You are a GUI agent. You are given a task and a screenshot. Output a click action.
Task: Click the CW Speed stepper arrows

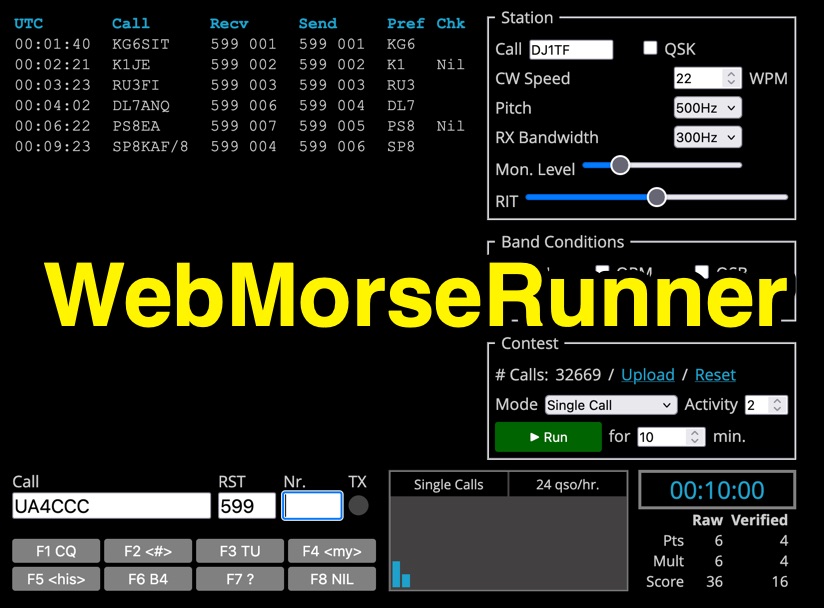(731, 78)
